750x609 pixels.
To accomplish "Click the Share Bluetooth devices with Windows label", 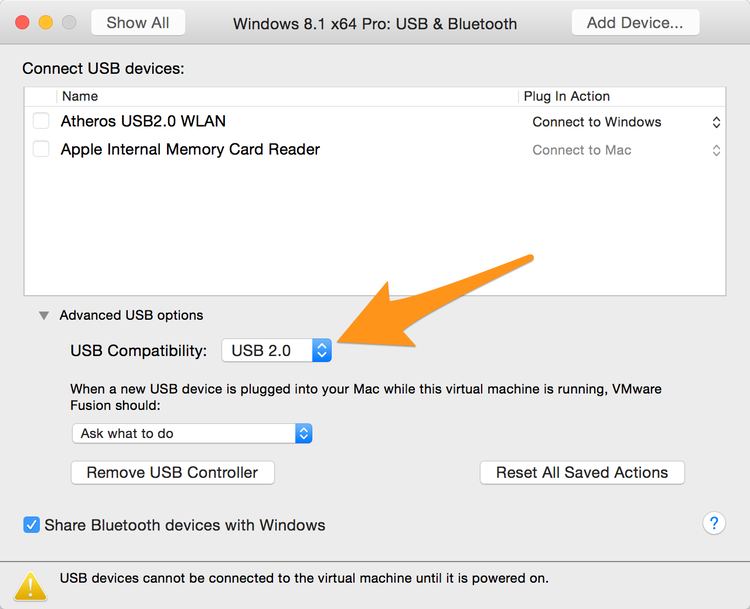I will coord(185,525).
